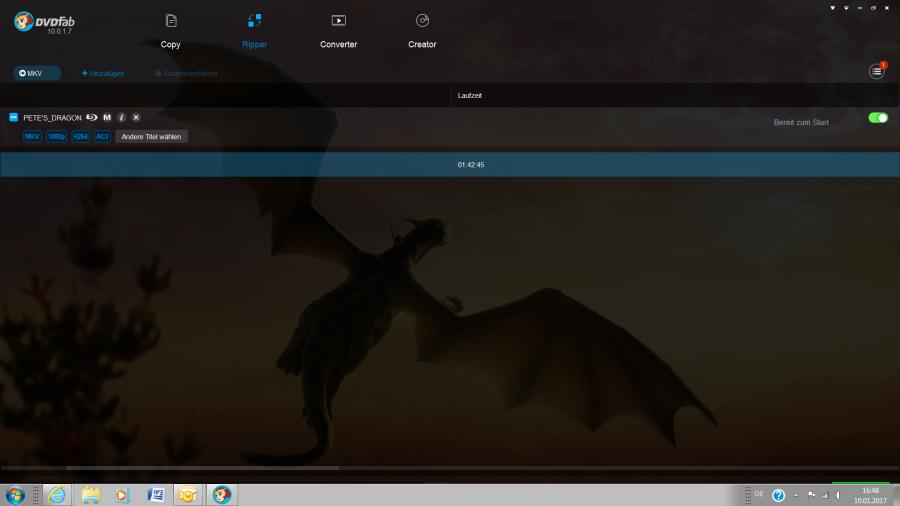Screen dimensions: 900x506
Task: Click the PETE'S_DRAGON source name
Action: pos(52,118)
